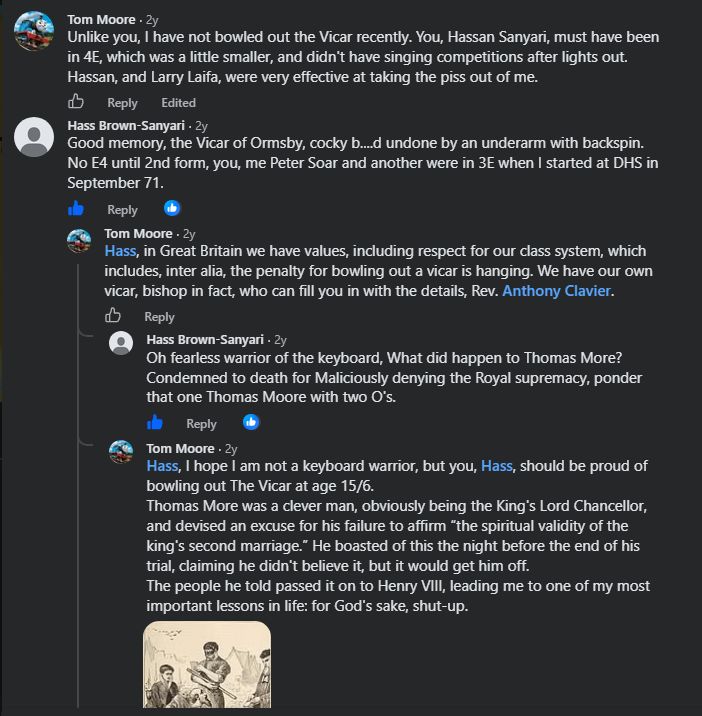Like Tom Moore's reply mentioning Anthony Clavier
Image resolution: width=702 pixels, height=716 pixels.
click(x=113, y=316)
